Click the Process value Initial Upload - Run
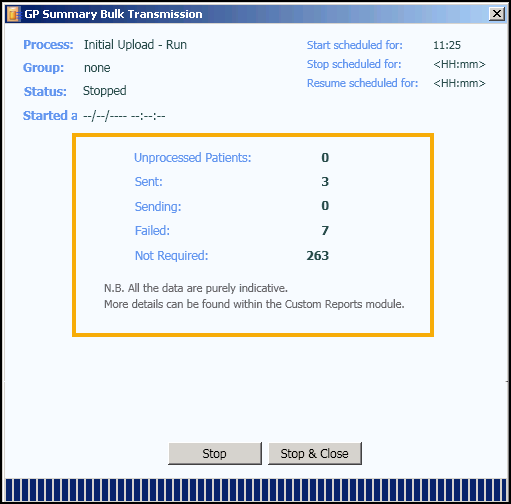The width and height of the screenshot is (511, 504). point(135,45)
